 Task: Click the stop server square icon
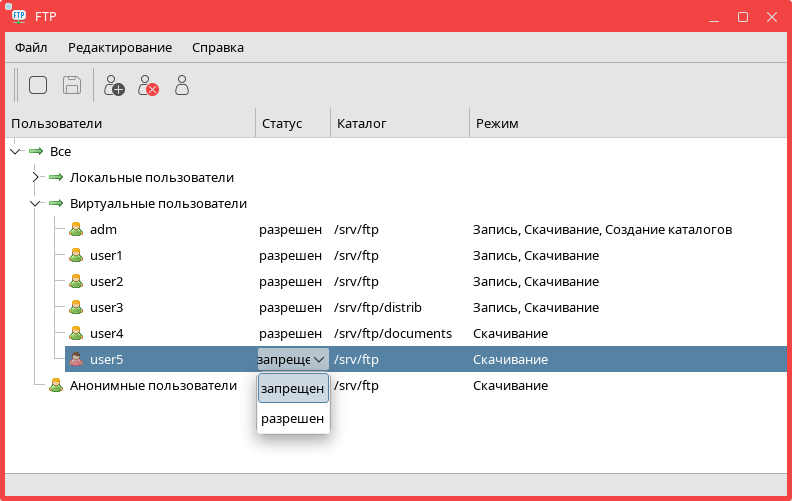click(x=38, y=85)
